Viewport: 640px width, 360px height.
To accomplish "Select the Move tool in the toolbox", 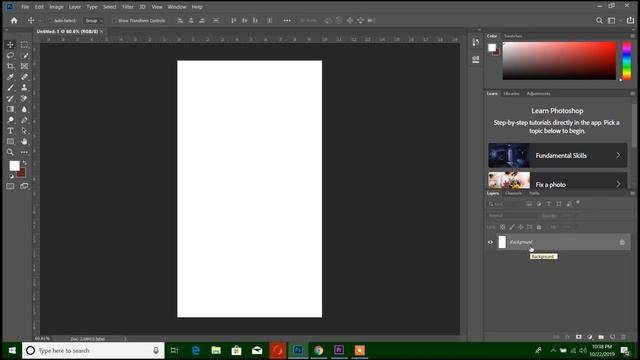I will click(10, 44).
